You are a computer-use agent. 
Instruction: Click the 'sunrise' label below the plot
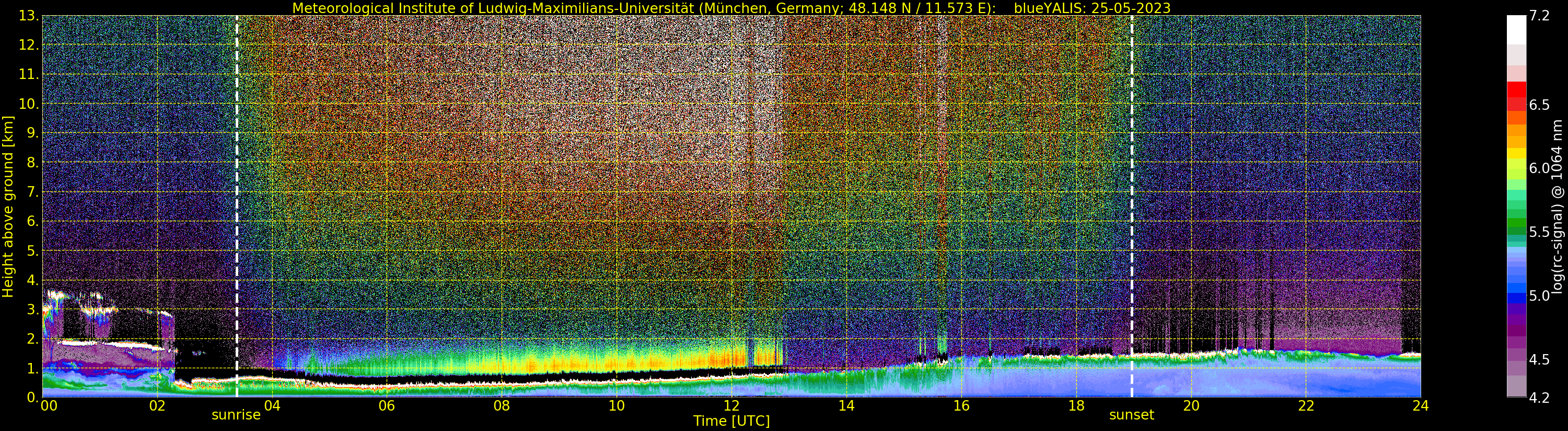236,415
